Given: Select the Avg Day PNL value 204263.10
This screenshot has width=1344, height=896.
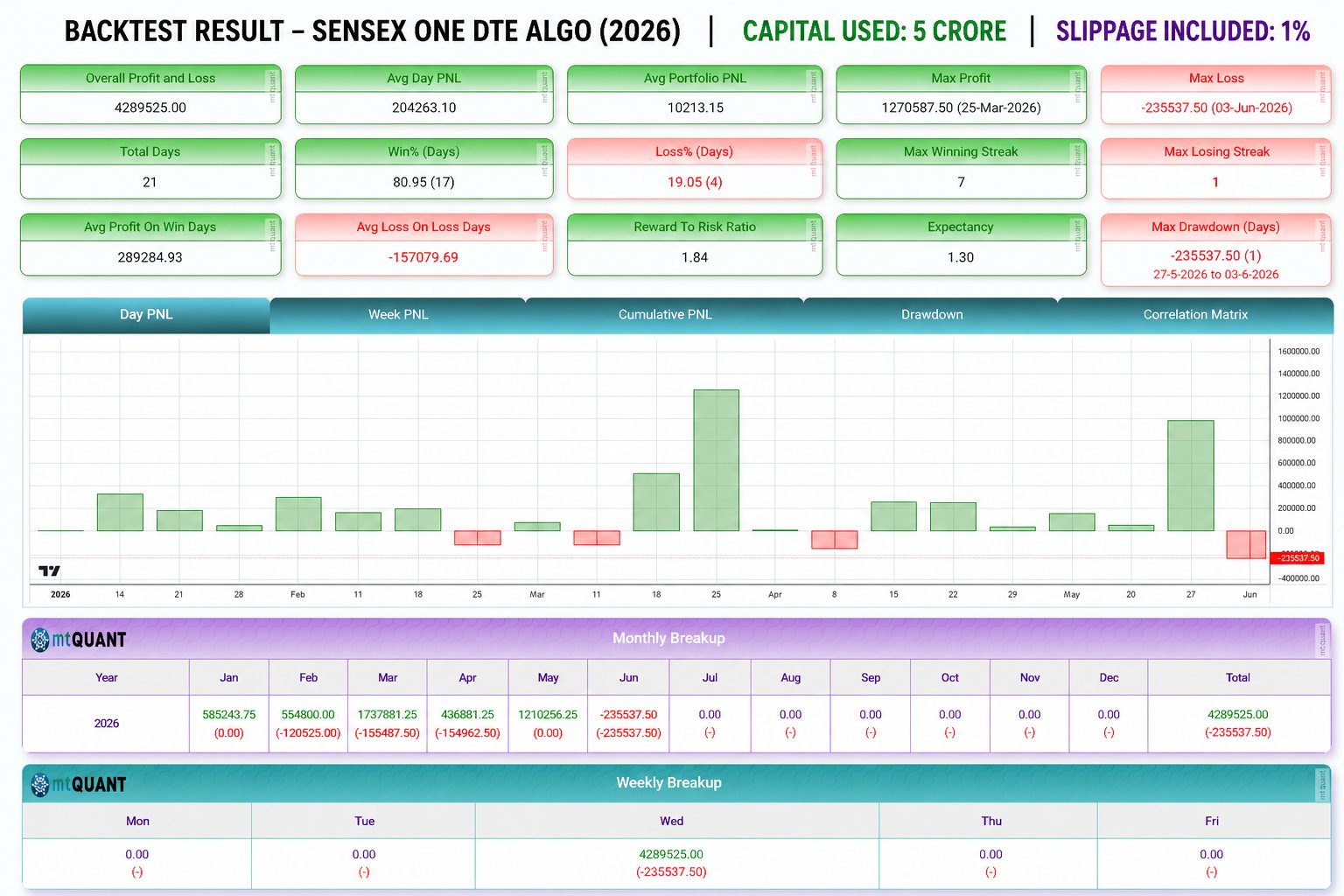Looking at the screenshot, I should click(423, 108).
